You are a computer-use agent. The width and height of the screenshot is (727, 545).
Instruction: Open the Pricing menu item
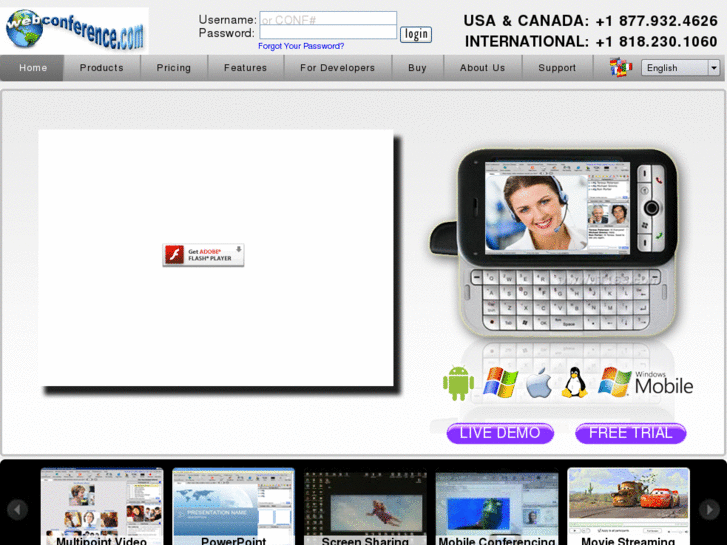(173, 68)
